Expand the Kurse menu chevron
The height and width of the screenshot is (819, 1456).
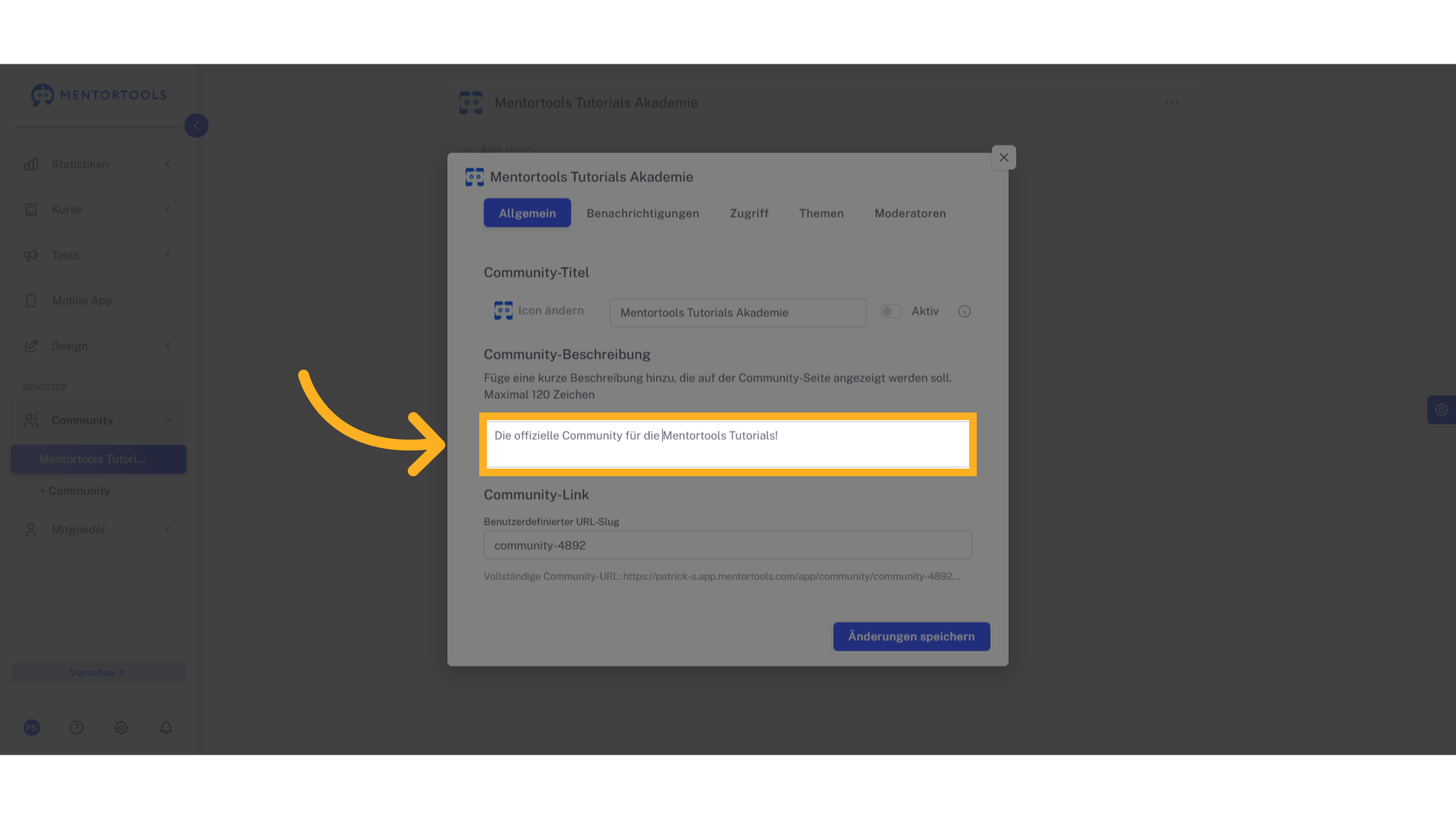(x=168, y=210)
